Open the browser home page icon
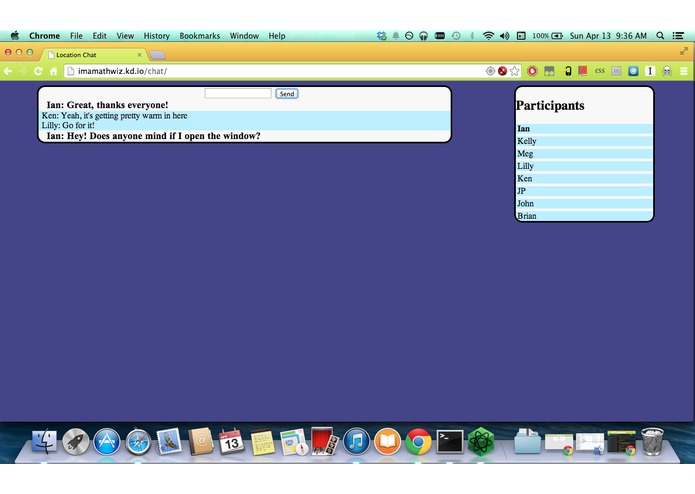Screen dimensions: 695x494 pos(53,71)
